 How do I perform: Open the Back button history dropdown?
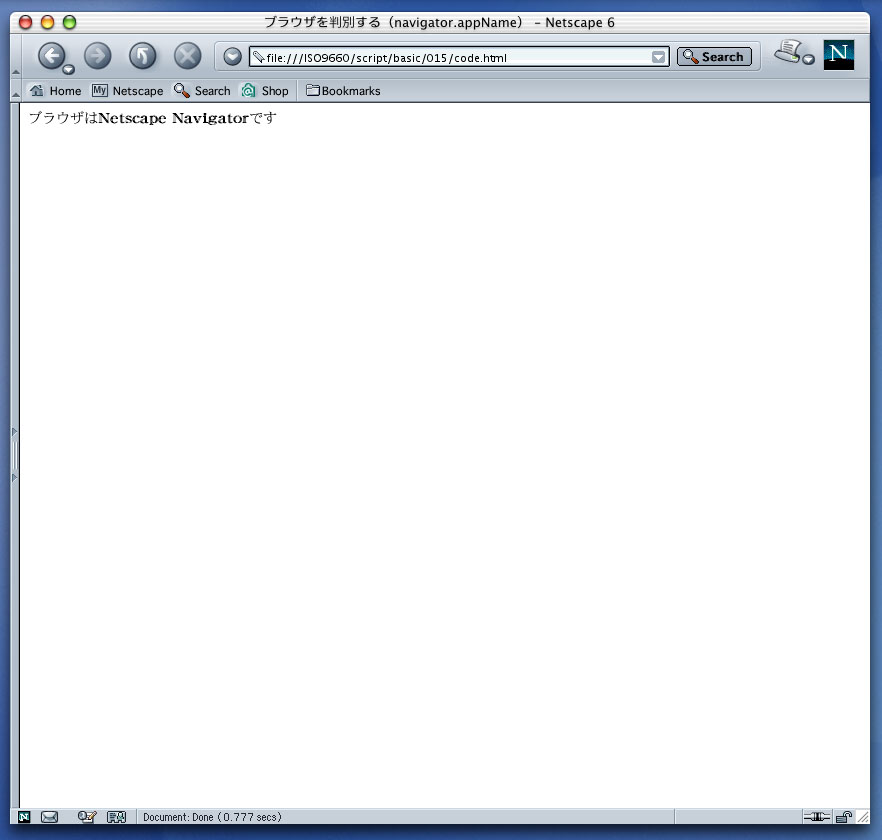coord(69,70)
